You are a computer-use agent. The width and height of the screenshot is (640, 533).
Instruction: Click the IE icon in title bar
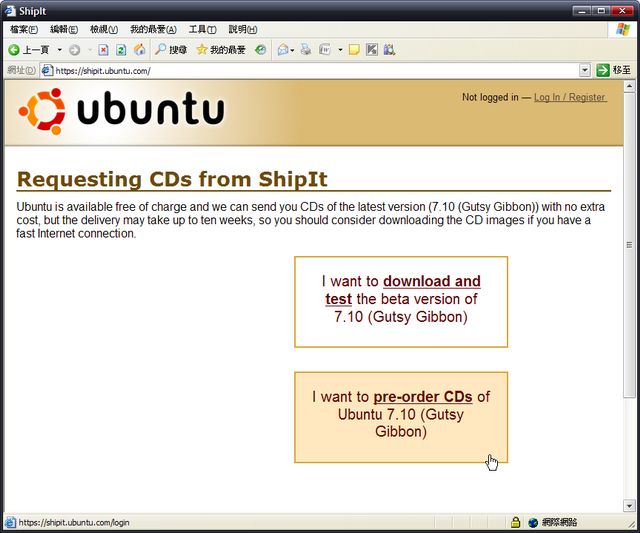tap(10, 11)
